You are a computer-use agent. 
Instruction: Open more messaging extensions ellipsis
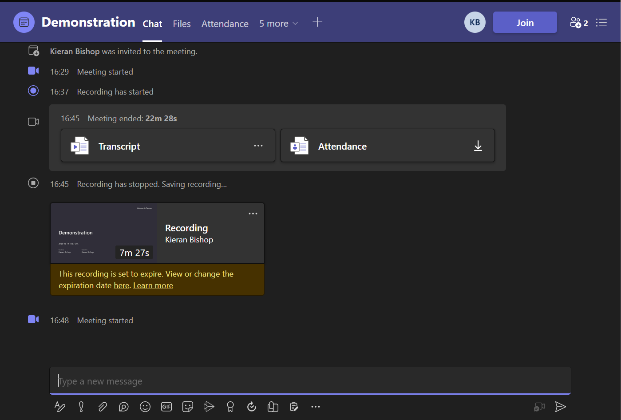click(315, 407)
